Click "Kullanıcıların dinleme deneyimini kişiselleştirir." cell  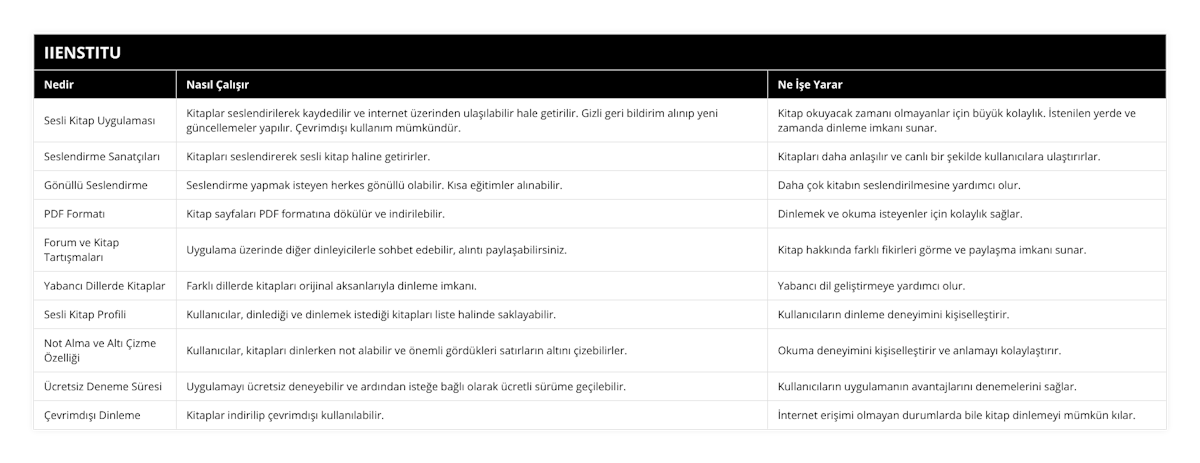(893, 314)
